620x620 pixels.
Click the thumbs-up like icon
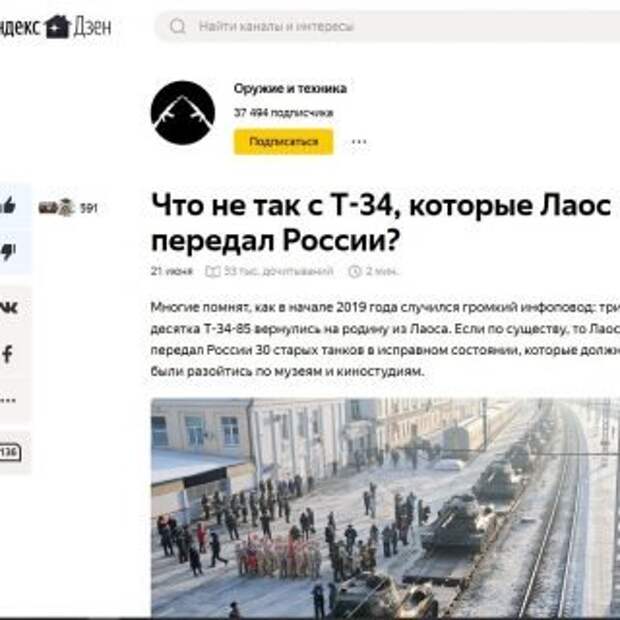coord(8,206)
